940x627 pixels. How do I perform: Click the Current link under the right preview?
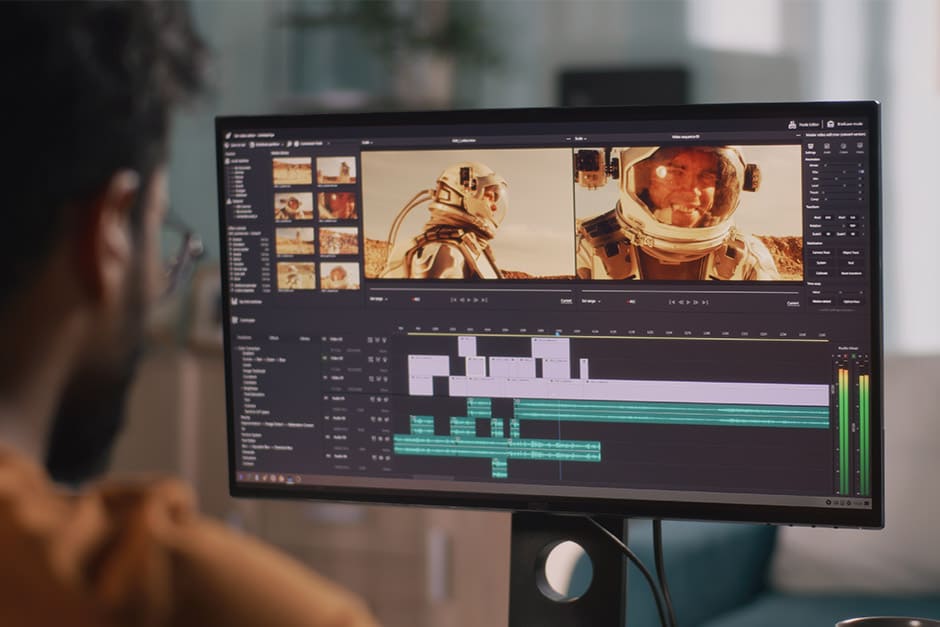(x=793, y=302)
